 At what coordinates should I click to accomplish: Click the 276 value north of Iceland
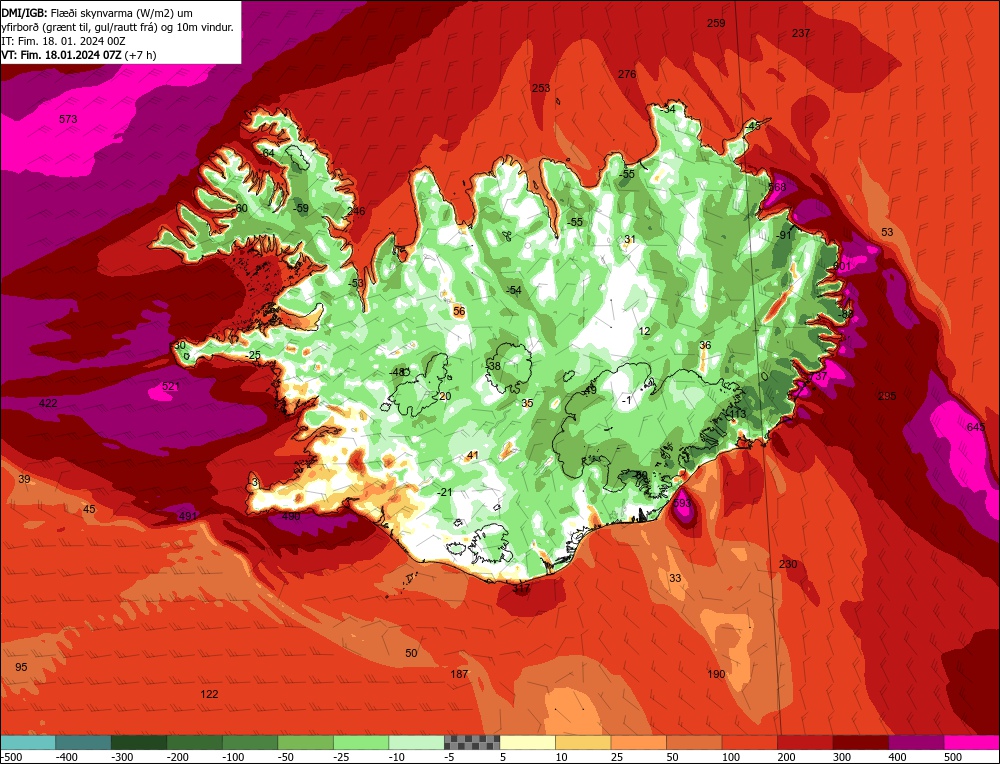[627, 74]
